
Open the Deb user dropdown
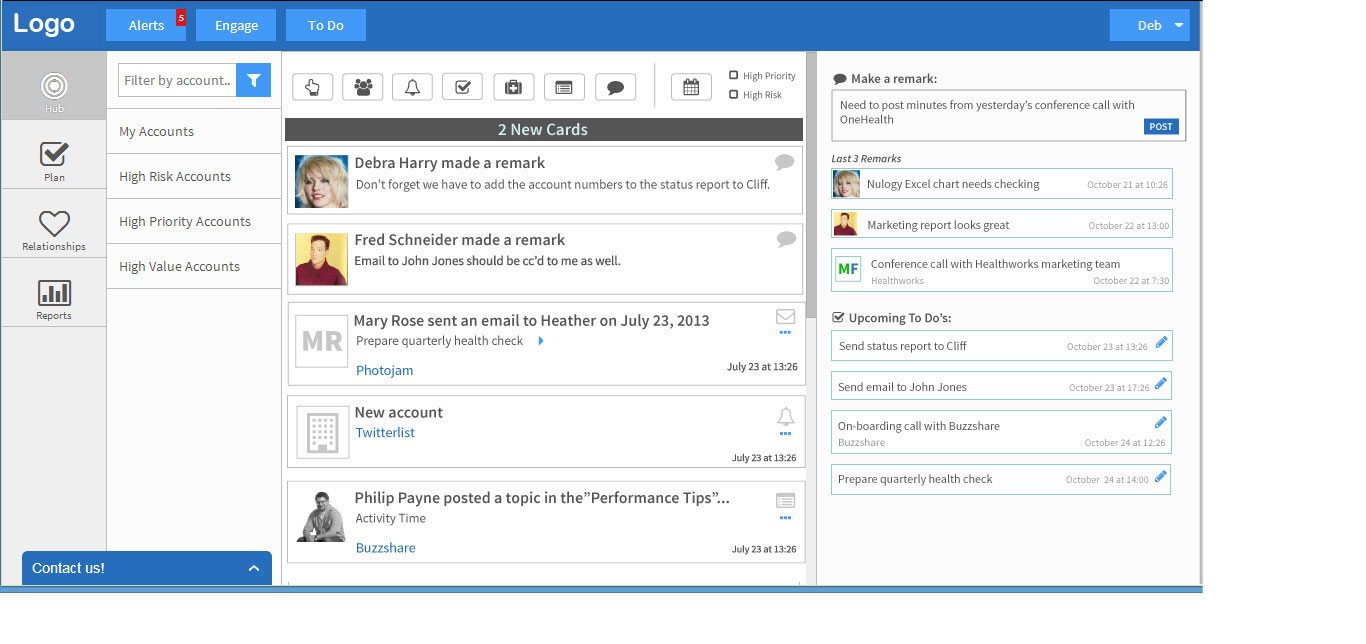1149,25
